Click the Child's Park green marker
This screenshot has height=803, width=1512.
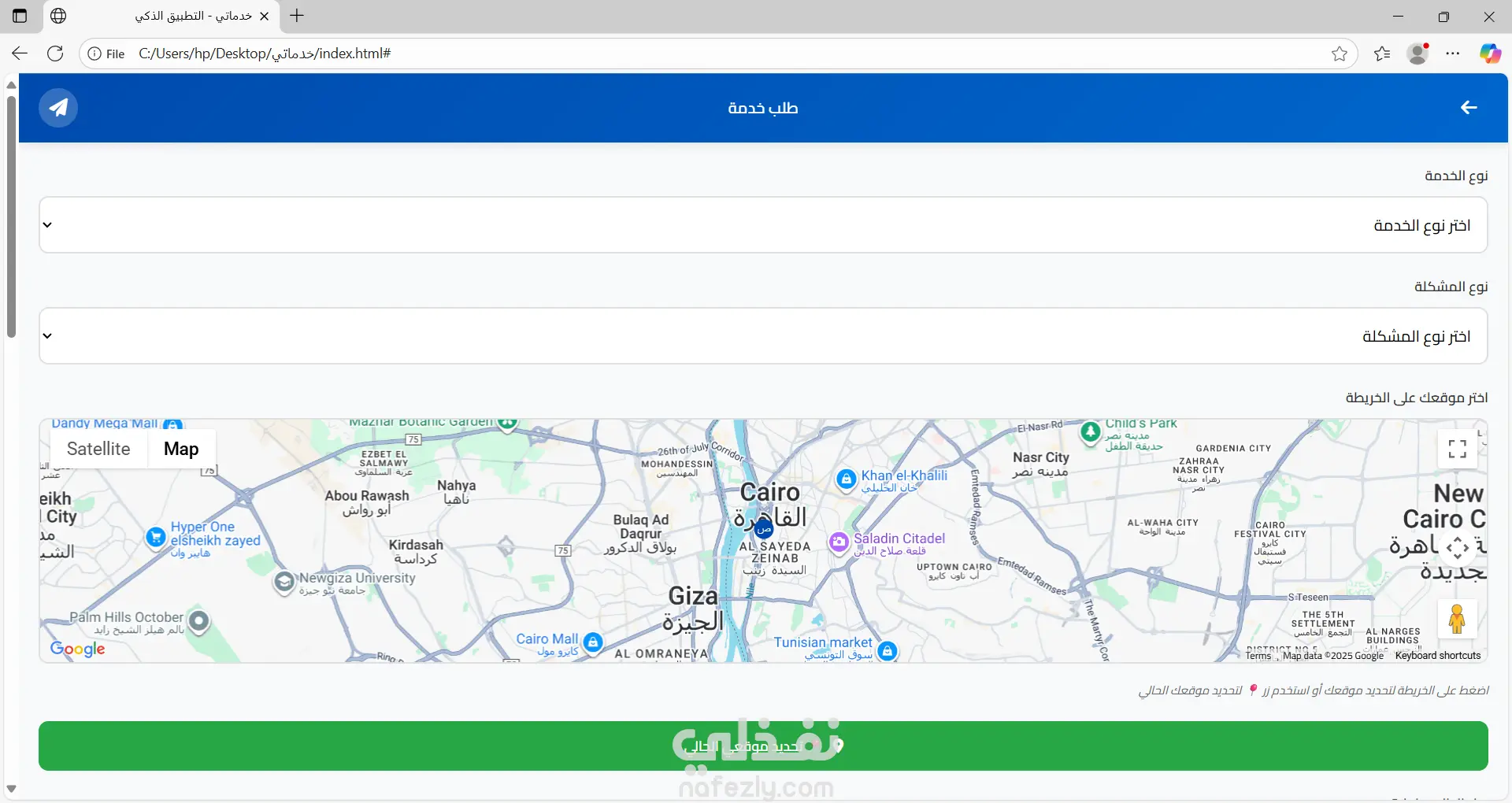pyautogui.click(x=1090, y=431)
